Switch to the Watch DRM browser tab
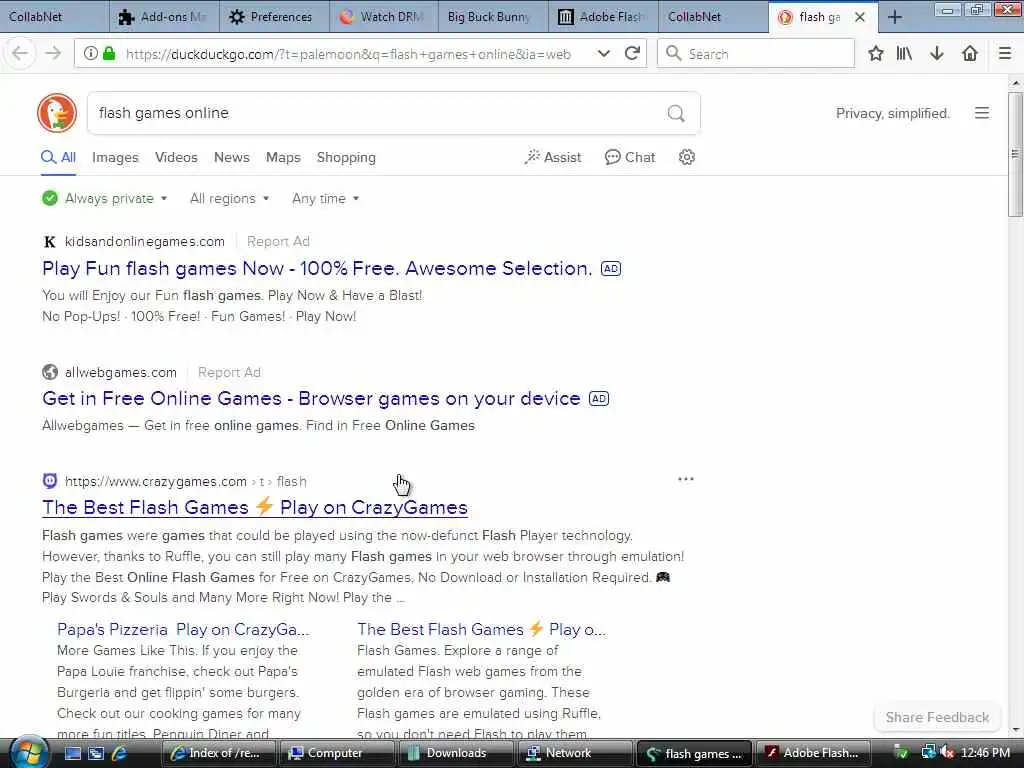The height and width of the screenshot is (768, 1024). (x=384, y=17)
